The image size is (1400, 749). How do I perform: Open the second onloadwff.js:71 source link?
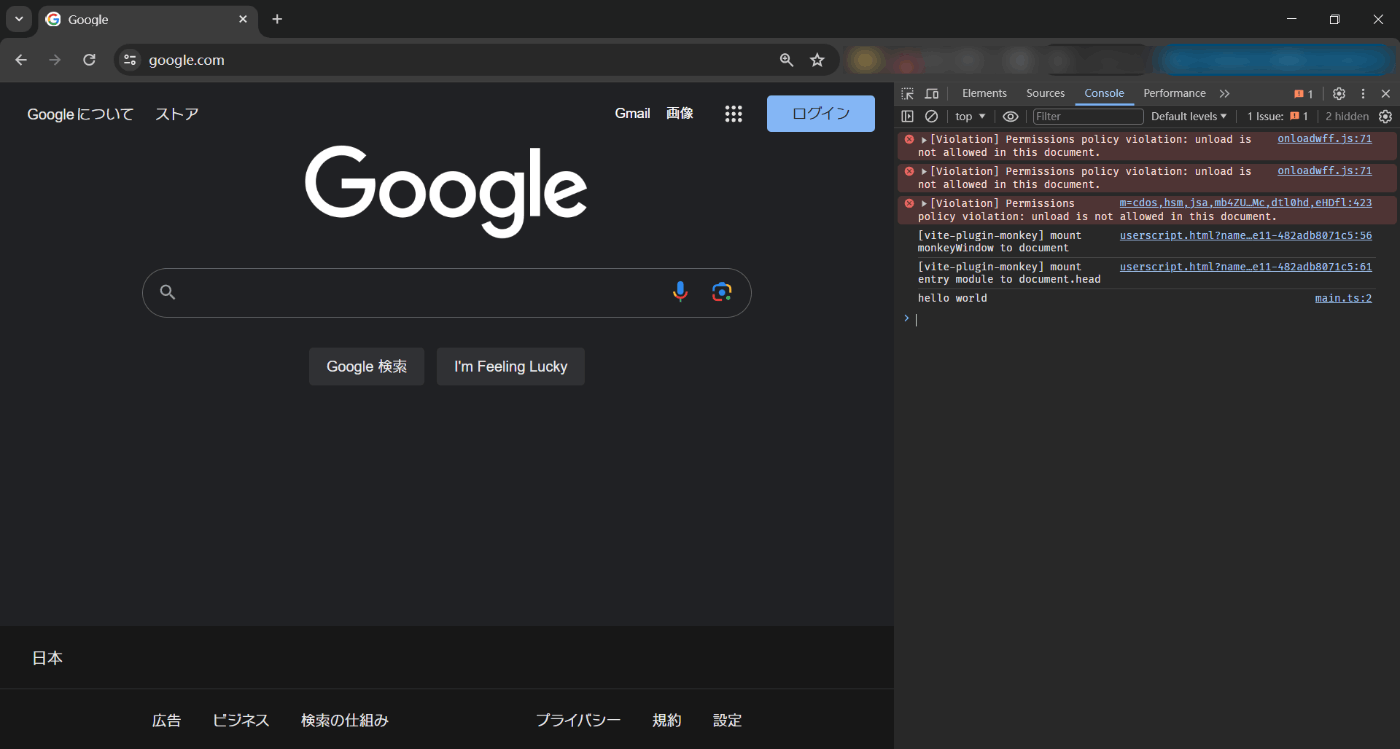pos(1324,171)
